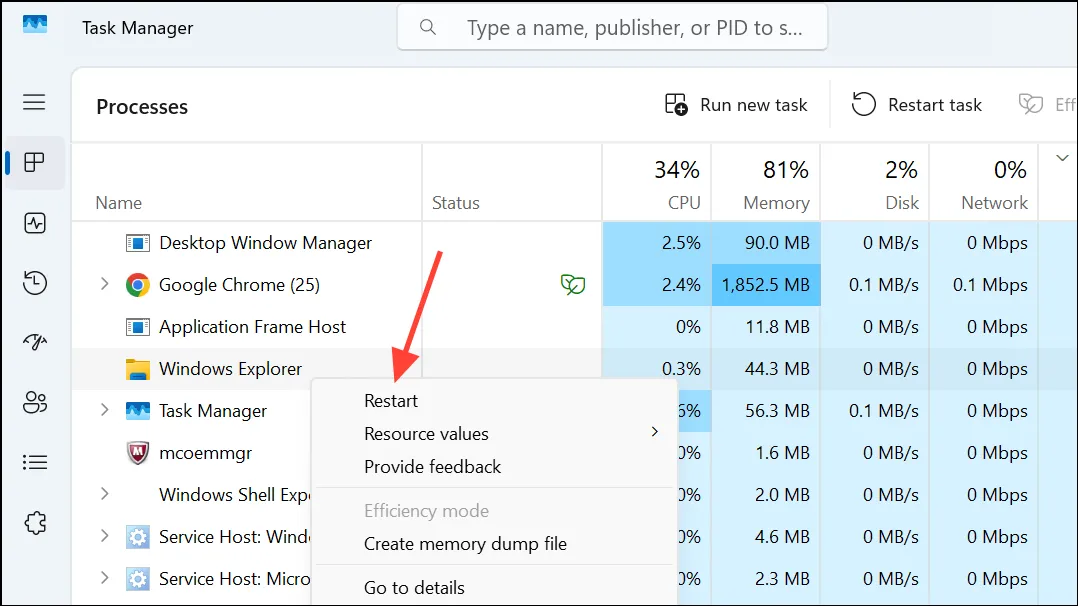Click the Service Host: Micro gear icon

click(x=138, y=579)
